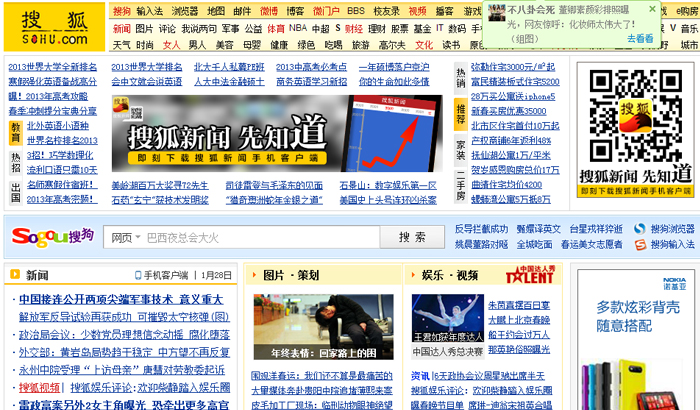This screenshot has width=700, height=410.
Task: Click the 搜索 button
Action: 412,237
